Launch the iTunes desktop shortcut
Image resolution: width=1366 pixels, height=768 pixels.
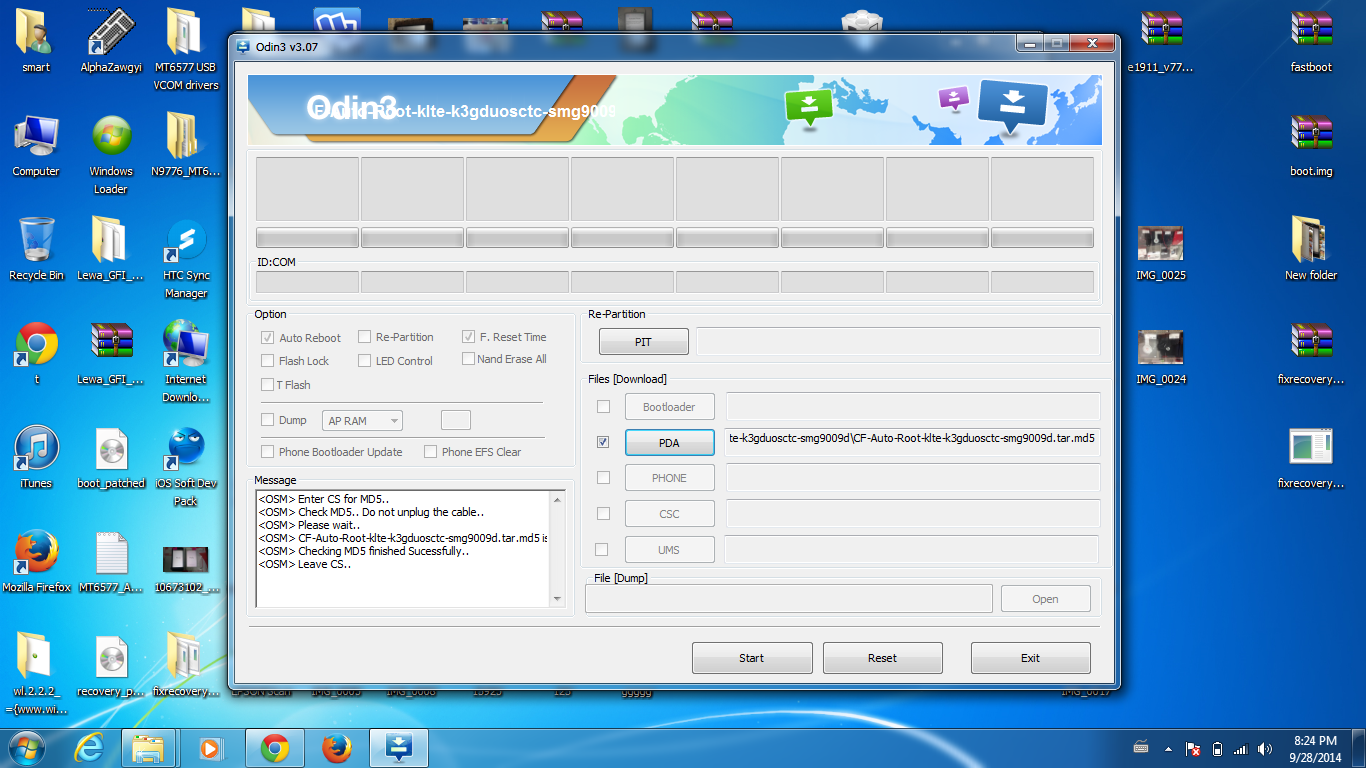[x=36, y=457]
